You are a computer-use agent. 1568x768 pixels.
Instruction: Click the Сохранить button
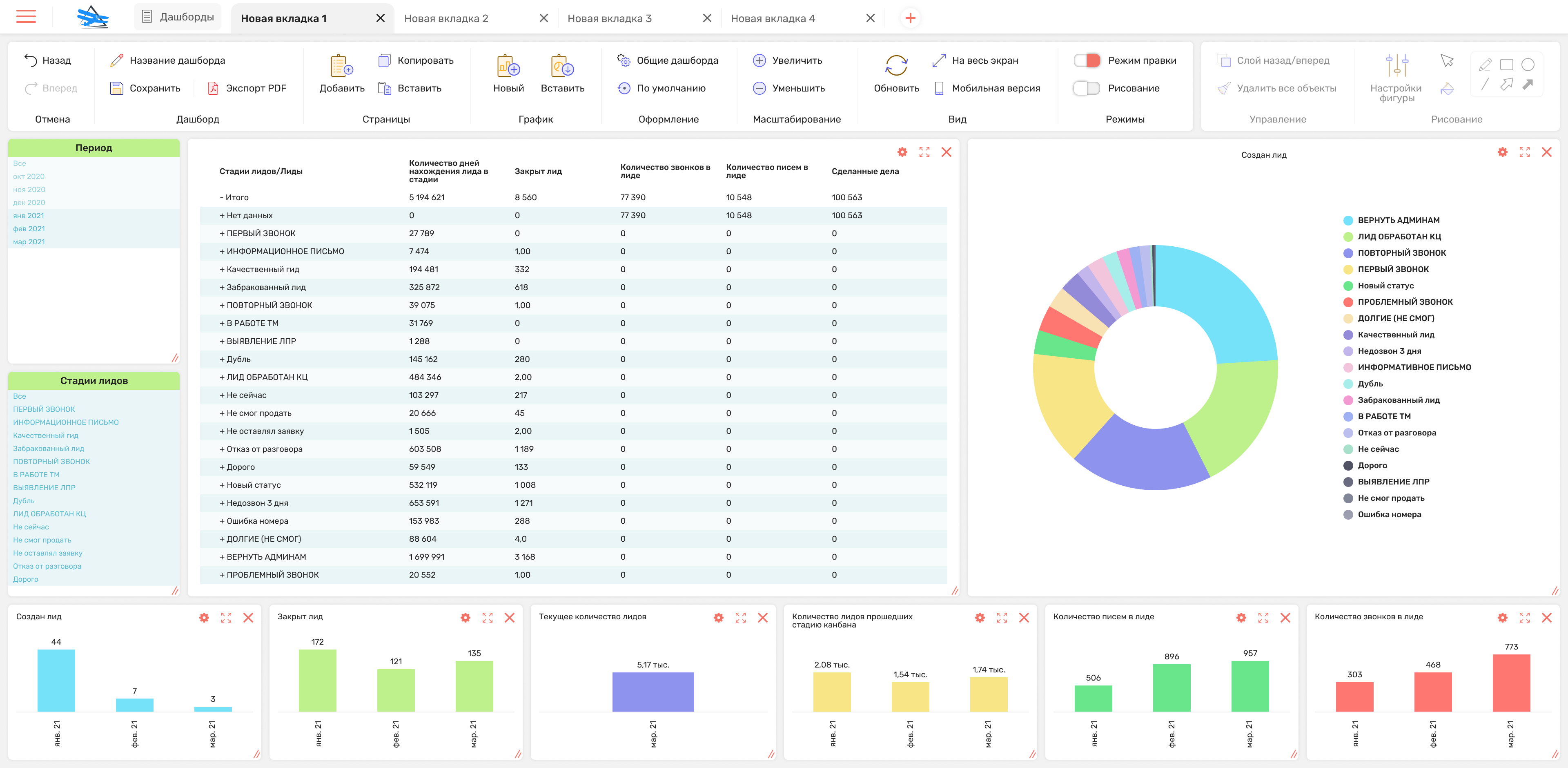tap(145, 88)
